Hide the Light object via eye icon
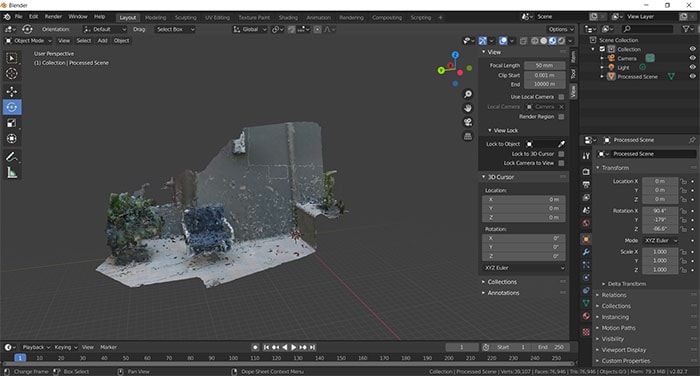 click(x=692, y=67)
